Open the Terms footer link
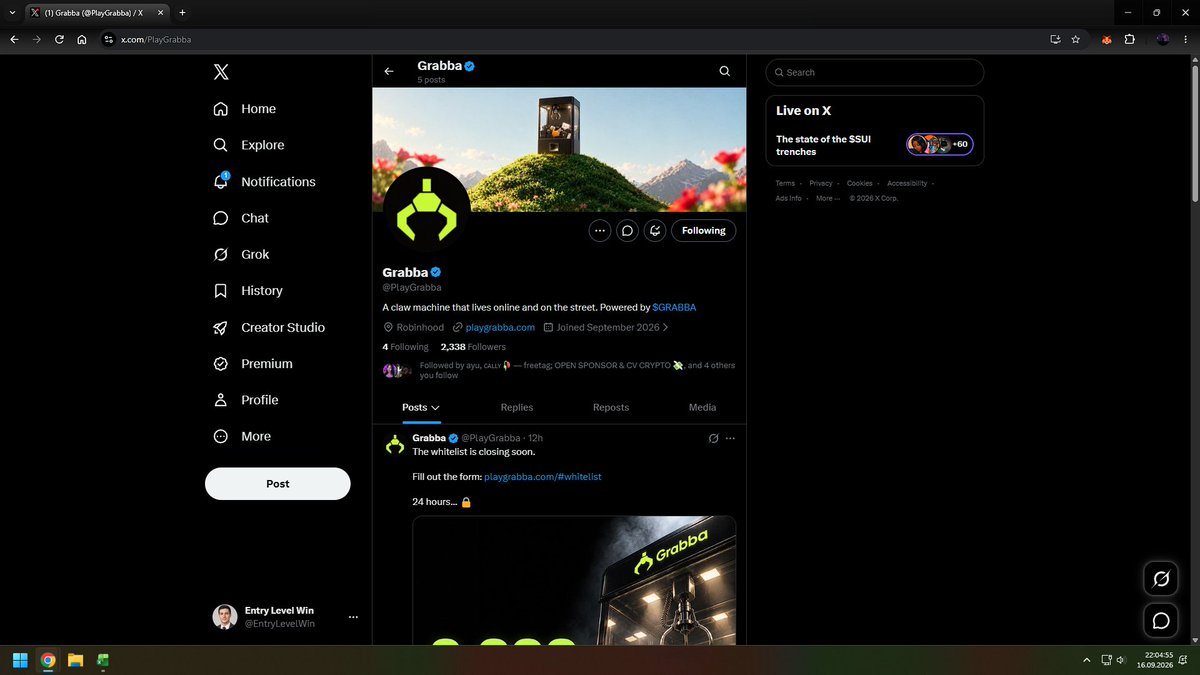The width and height of the screenshot is (1200, 675). pos(785,183)
